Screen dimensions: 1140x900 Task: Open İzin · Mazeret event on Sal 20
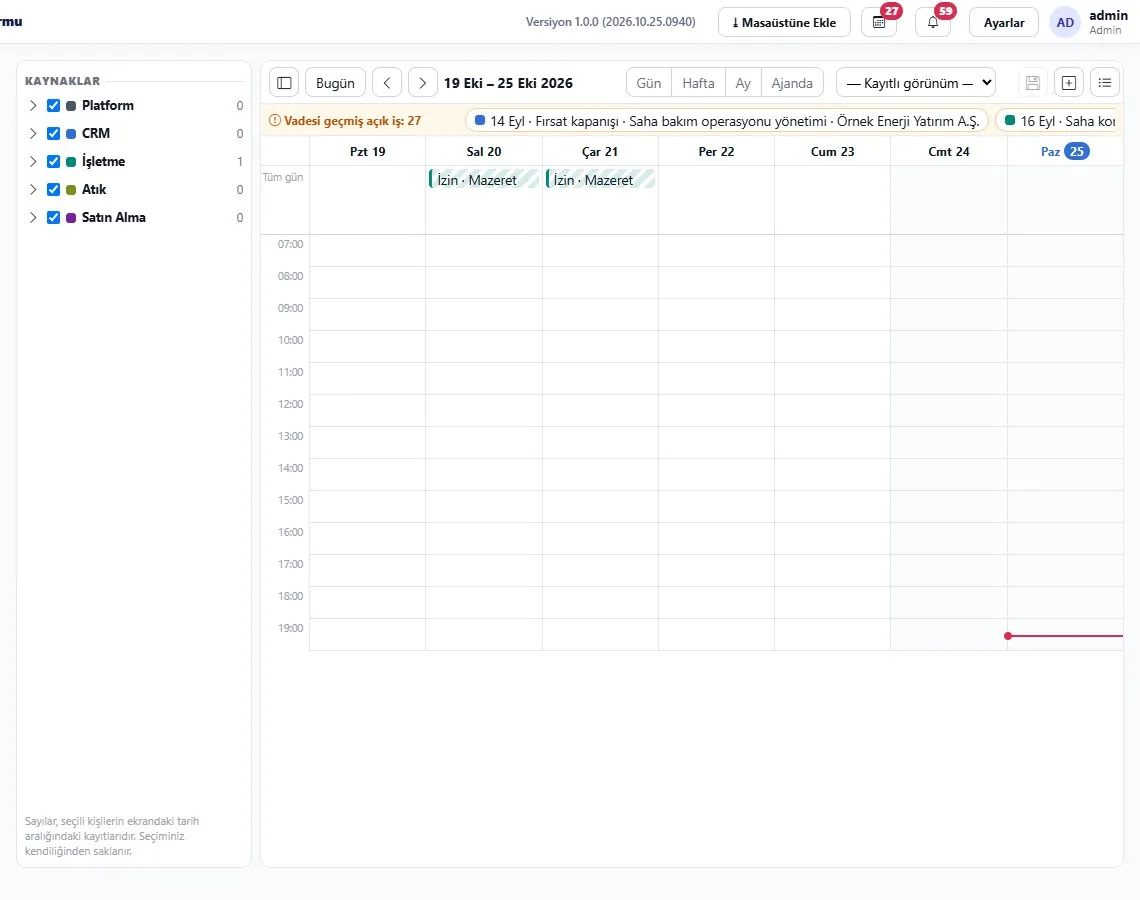click(x=484, y=180)
